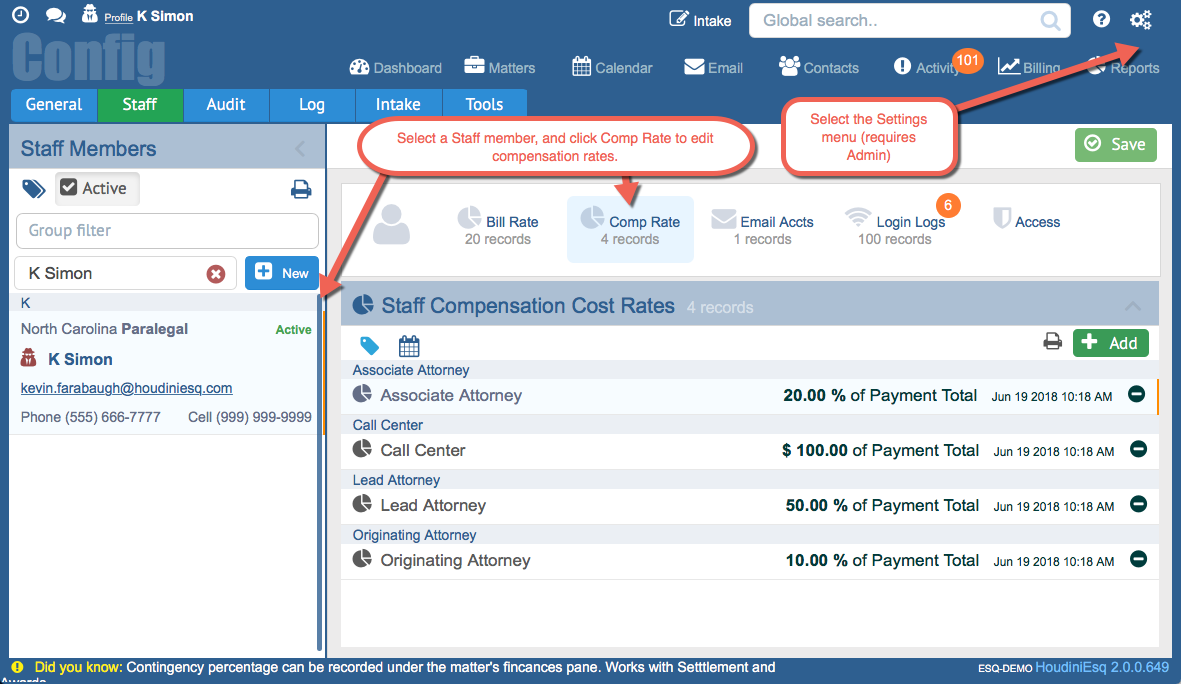Image resolution: width=1181 pixels, height=684 pixels.
Task: Collapse the Staff Members panel
Action: pyautogui.click(x=301, y=148)
